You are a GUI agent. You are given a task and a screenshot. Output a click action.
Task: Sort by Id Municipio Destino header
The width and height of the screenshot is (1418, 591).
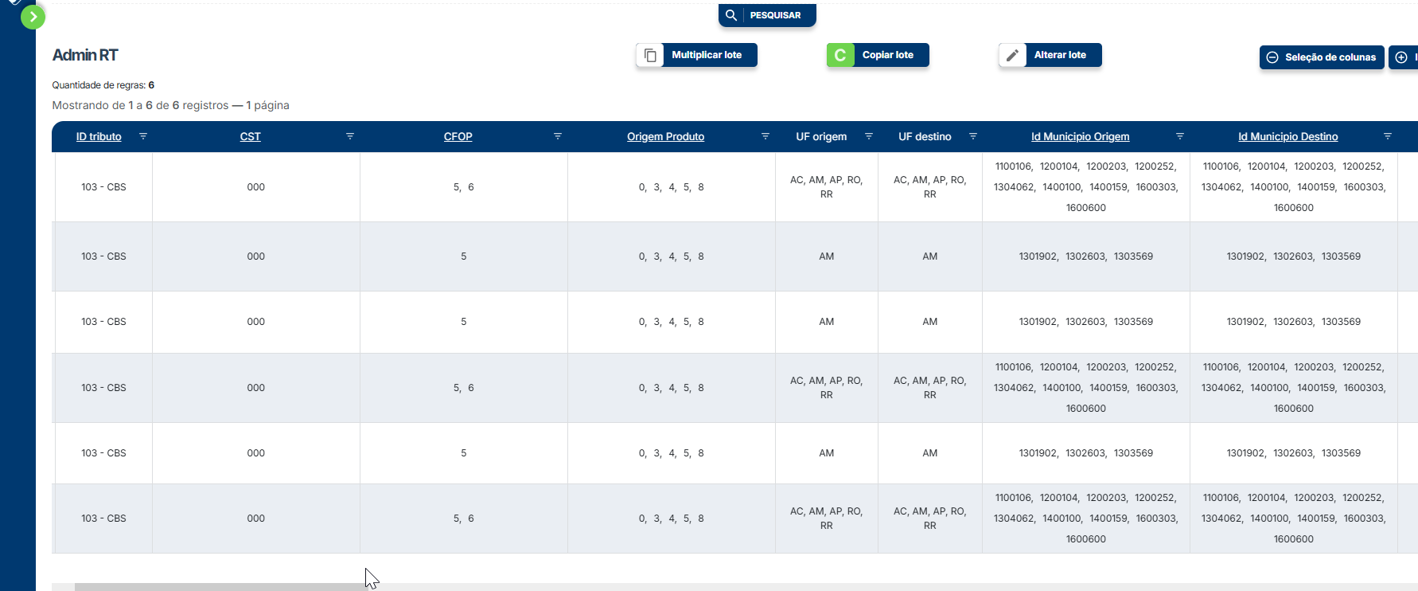coord(1288,137)
